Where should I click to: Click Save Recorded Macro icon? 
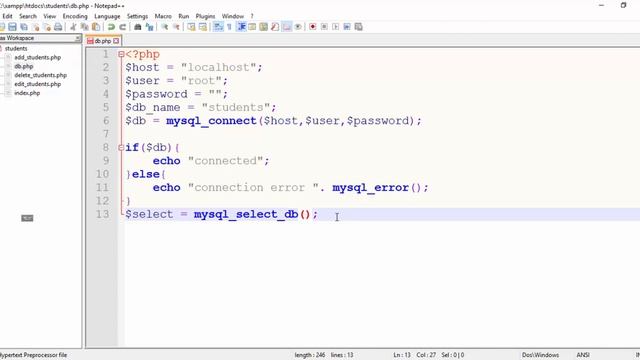pyautogui.click(x=358, y=27)
